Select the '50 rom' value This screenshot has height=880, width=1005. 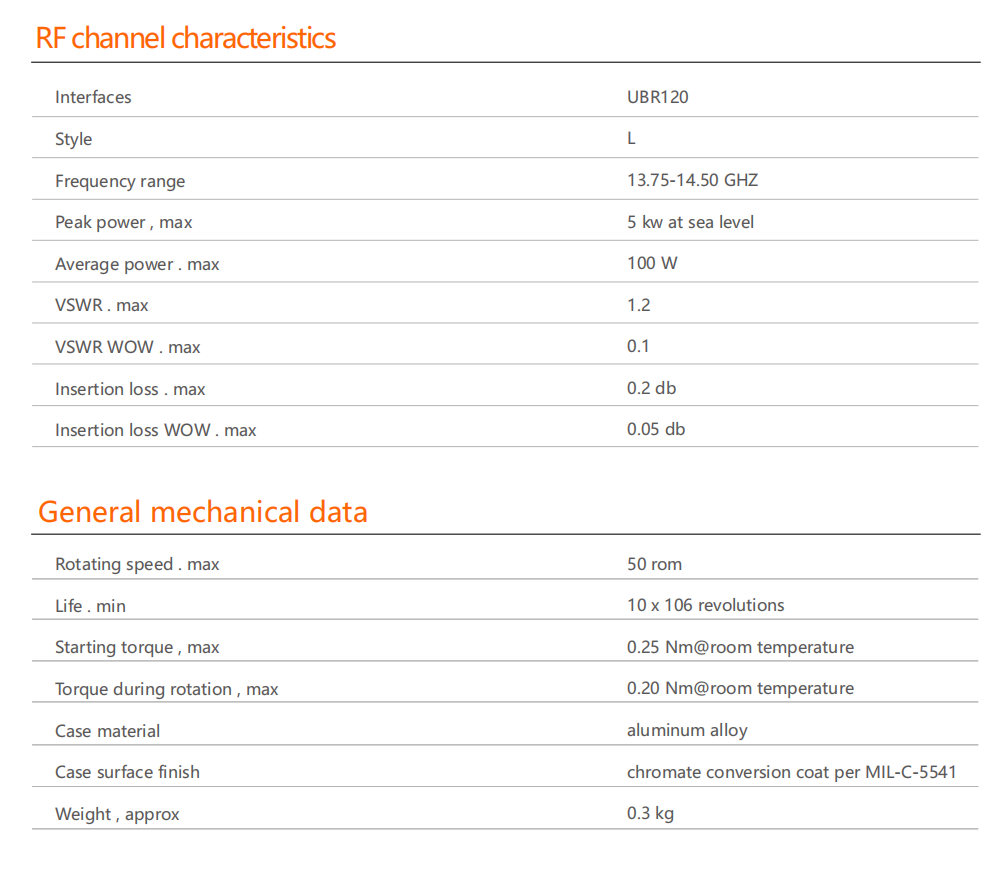(654, 564)
